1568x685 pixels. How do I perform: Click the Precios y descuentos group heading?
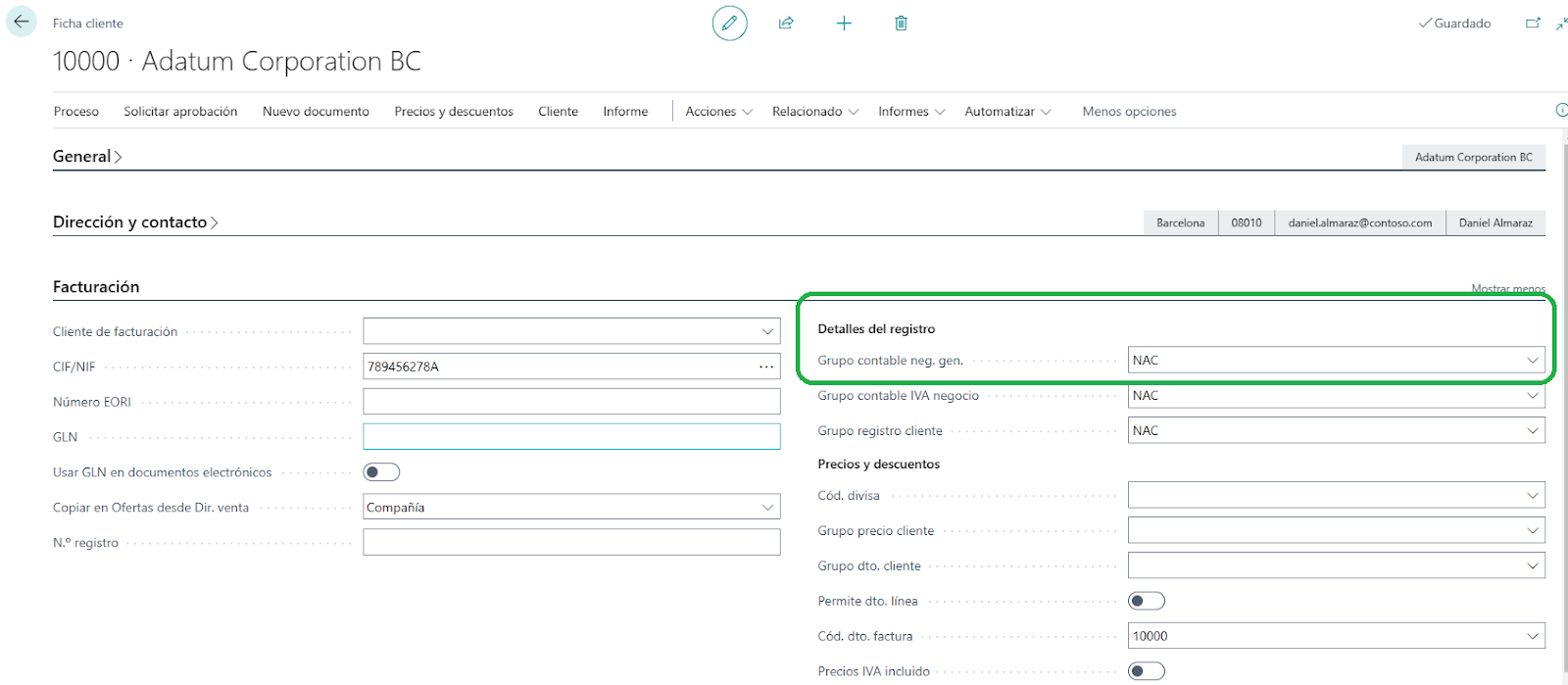878,465
